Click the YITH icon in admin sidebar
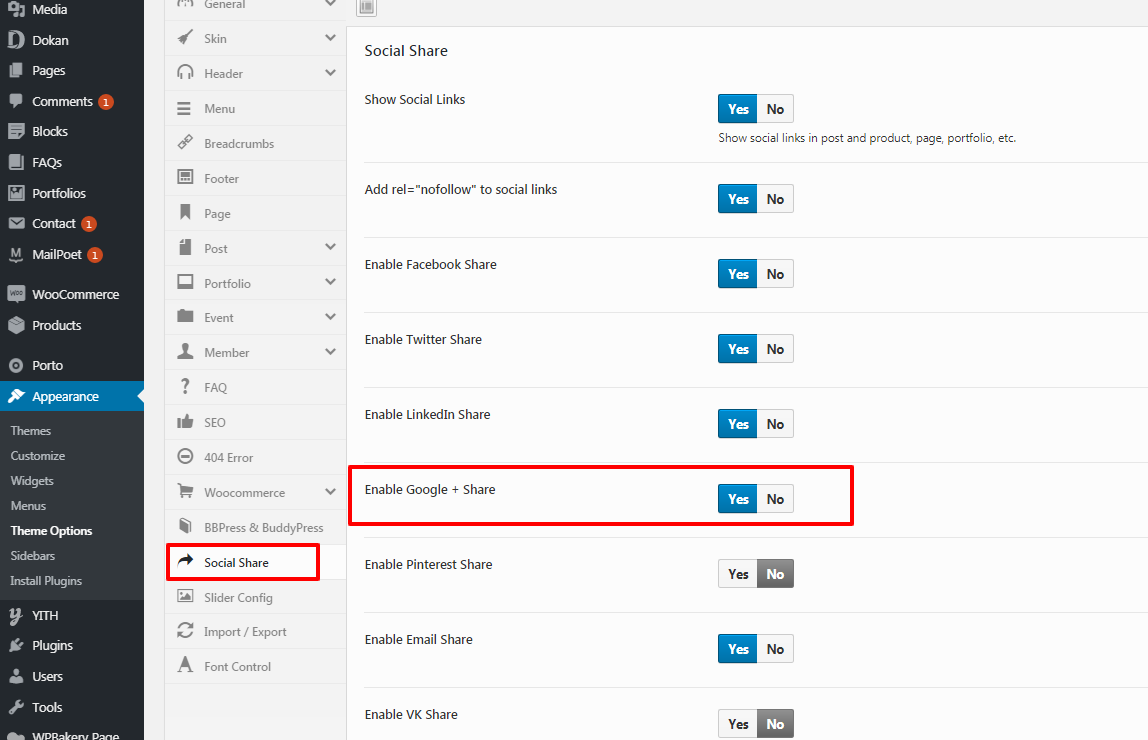Screen dimensions: 1148x740 [x=16, y=616]
